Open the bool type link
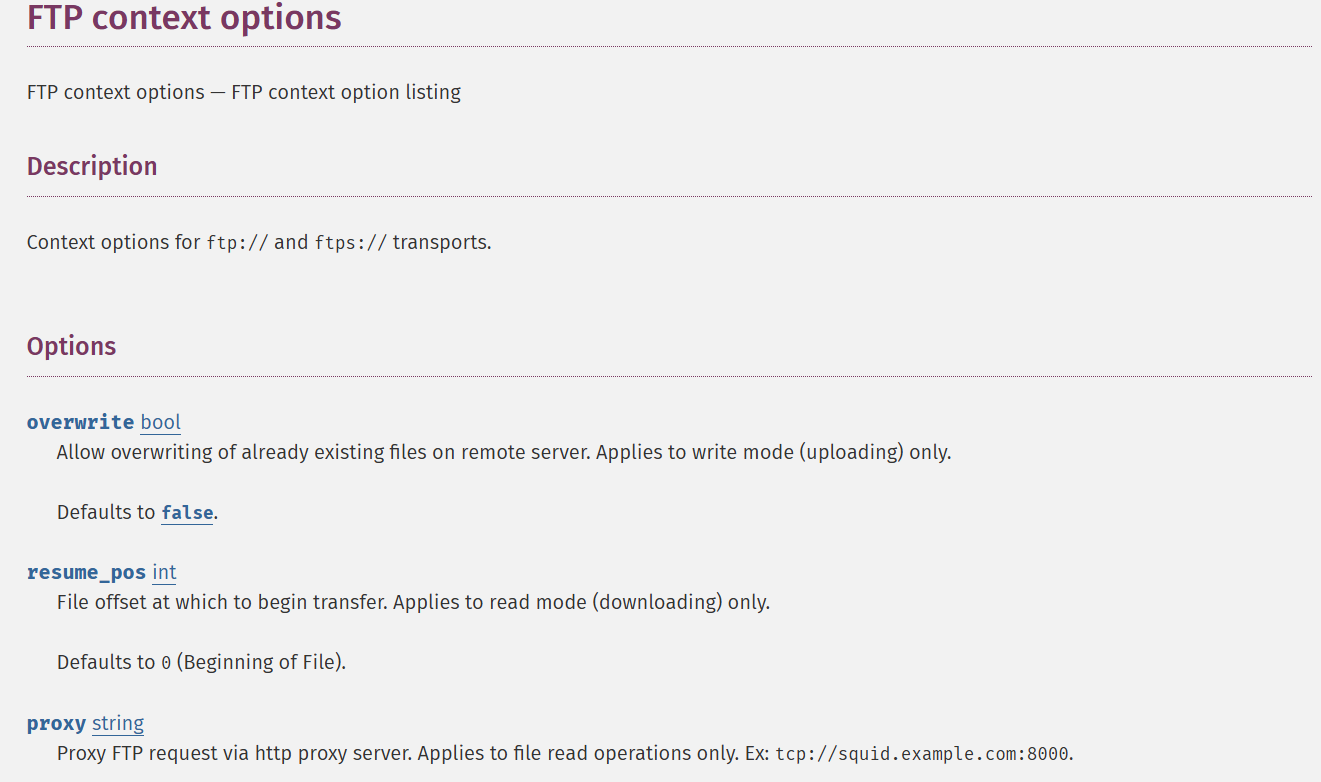The image size is (1321, 782). [160, 422]
